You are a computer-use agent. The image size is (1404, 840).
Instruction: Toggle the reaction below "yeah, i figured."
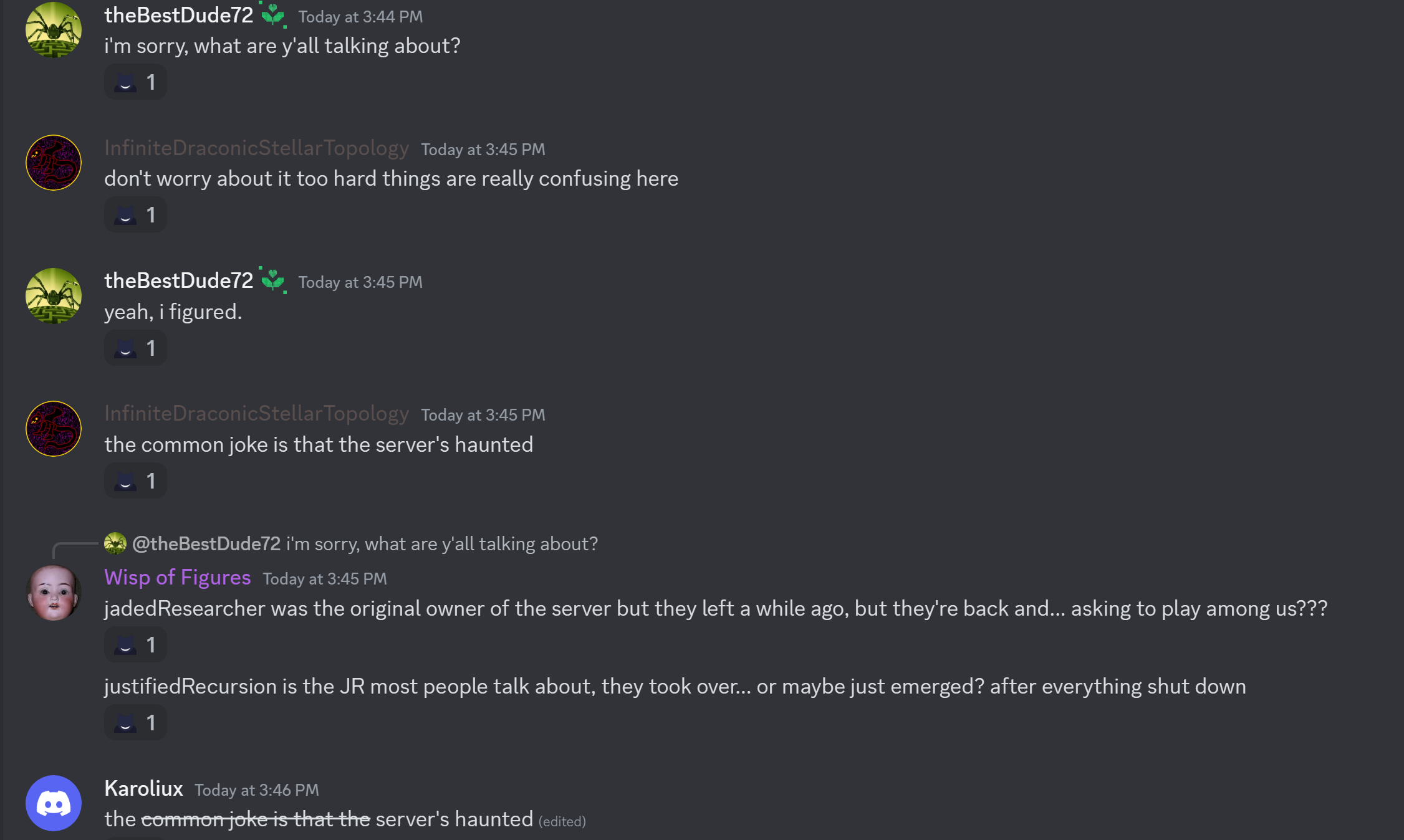tap(135, 348)
